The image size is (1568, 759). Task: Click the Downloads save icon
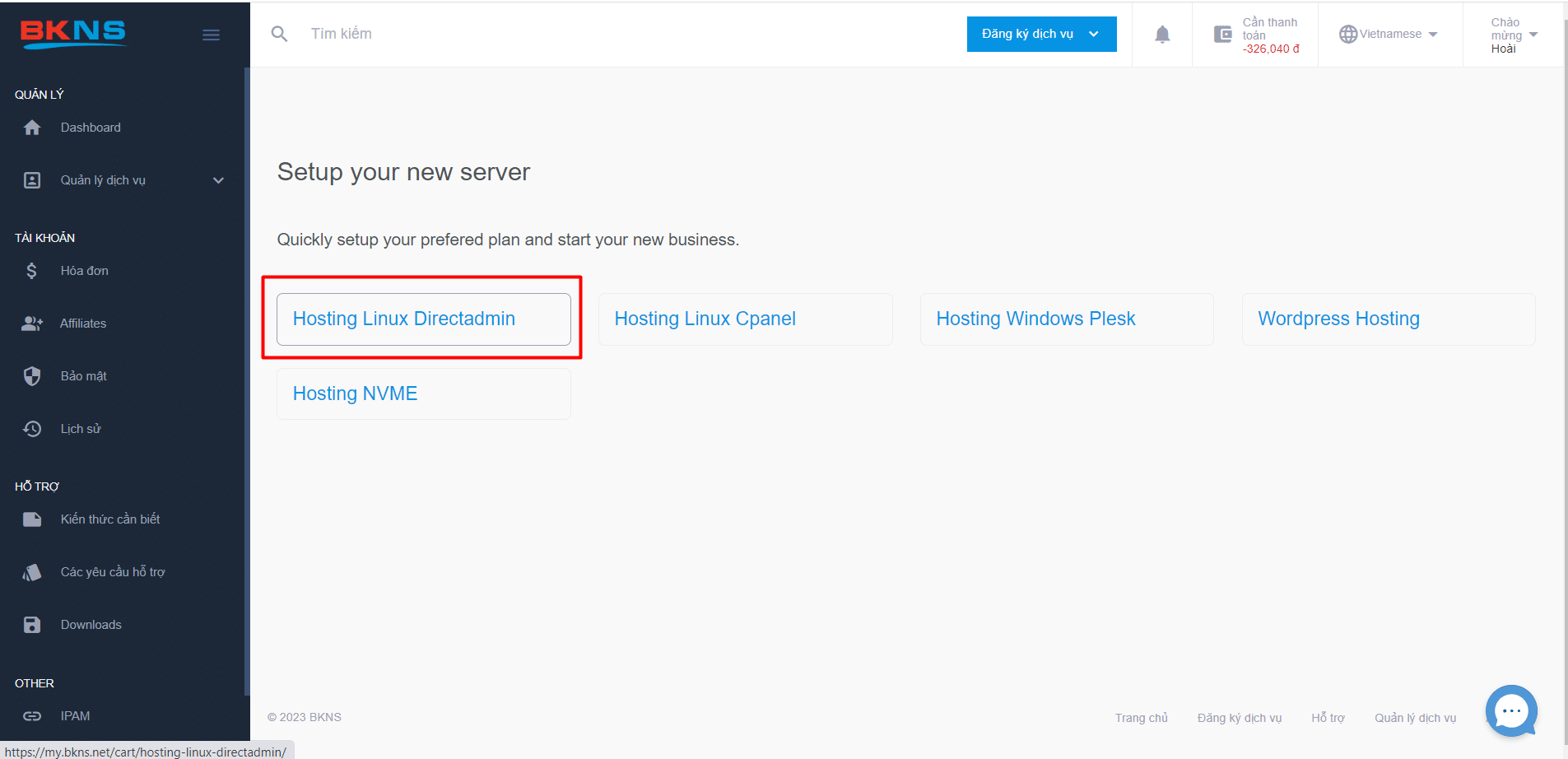[32, 625]
